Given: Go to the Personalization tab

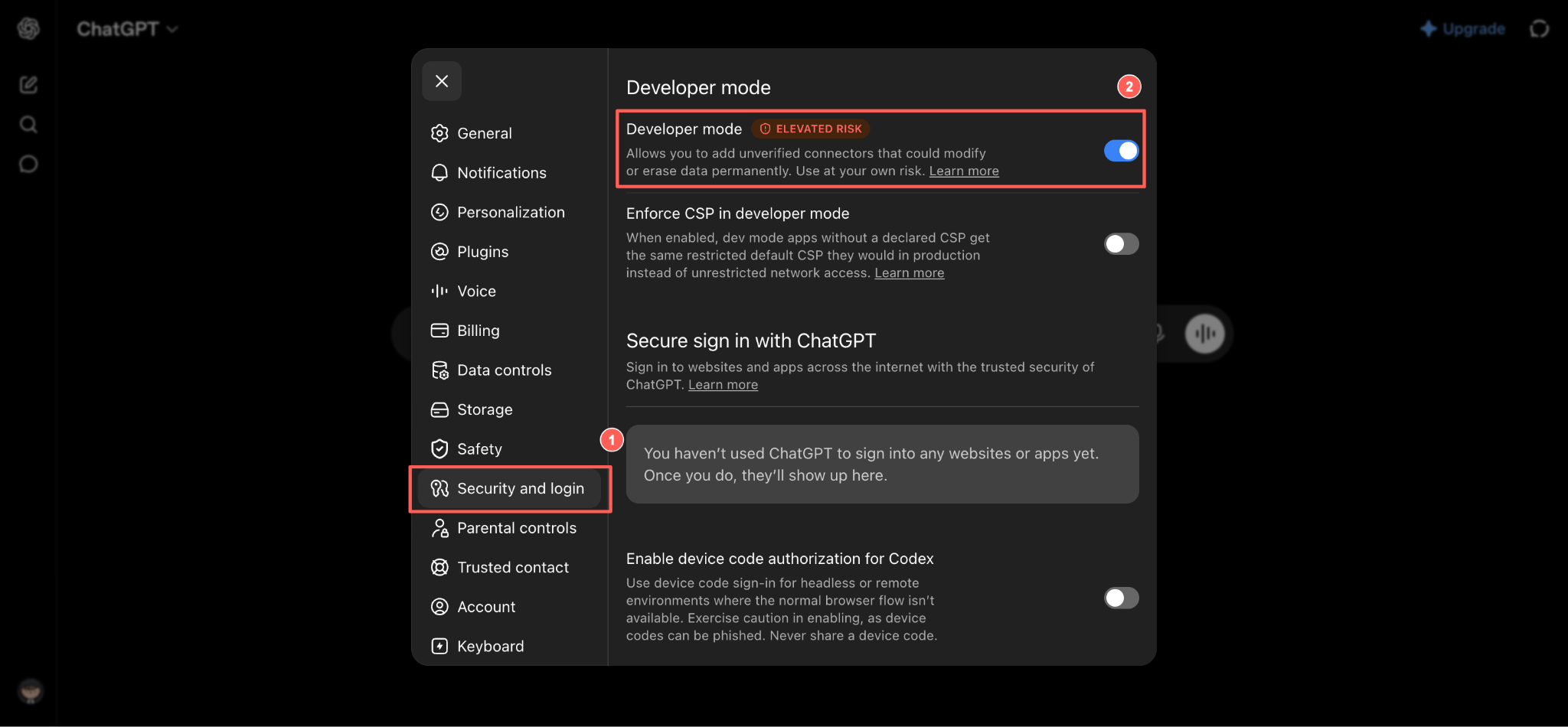Looking at the screenshot, I should [x=509, y=212].
